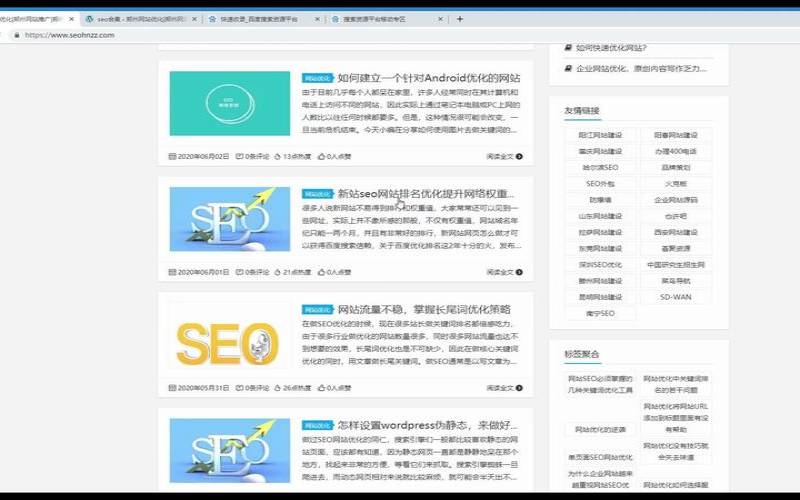Viewport: 800px width, 500px height.
Task: Click tag 网站SEO必须掌握的几种关键词优化工具
Action: pyautogui.click(x=601, y=384)
